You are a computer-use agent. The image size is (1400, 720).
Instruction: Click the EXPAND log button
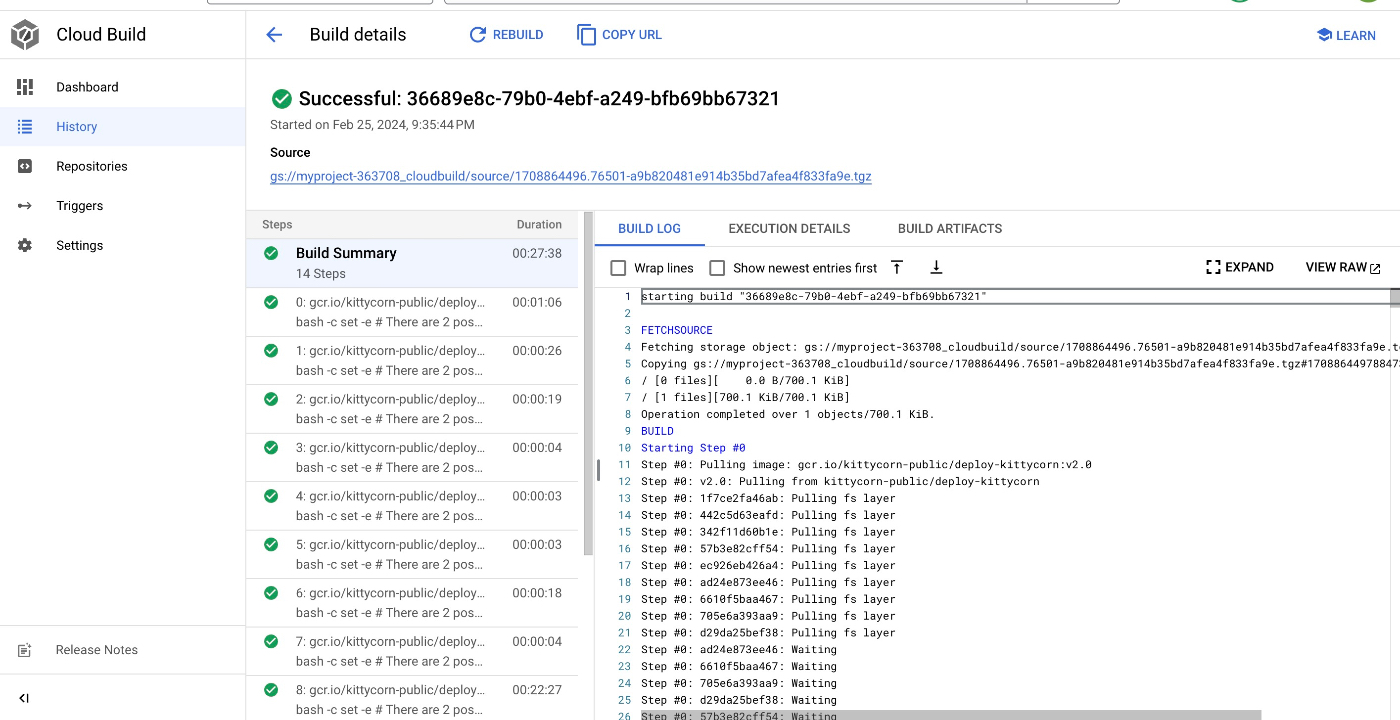(x=1240, y=267)
